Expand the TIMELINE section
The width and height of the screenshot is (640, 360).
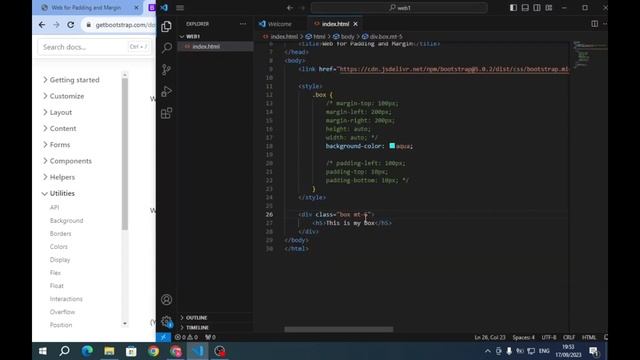coord(197,327)
